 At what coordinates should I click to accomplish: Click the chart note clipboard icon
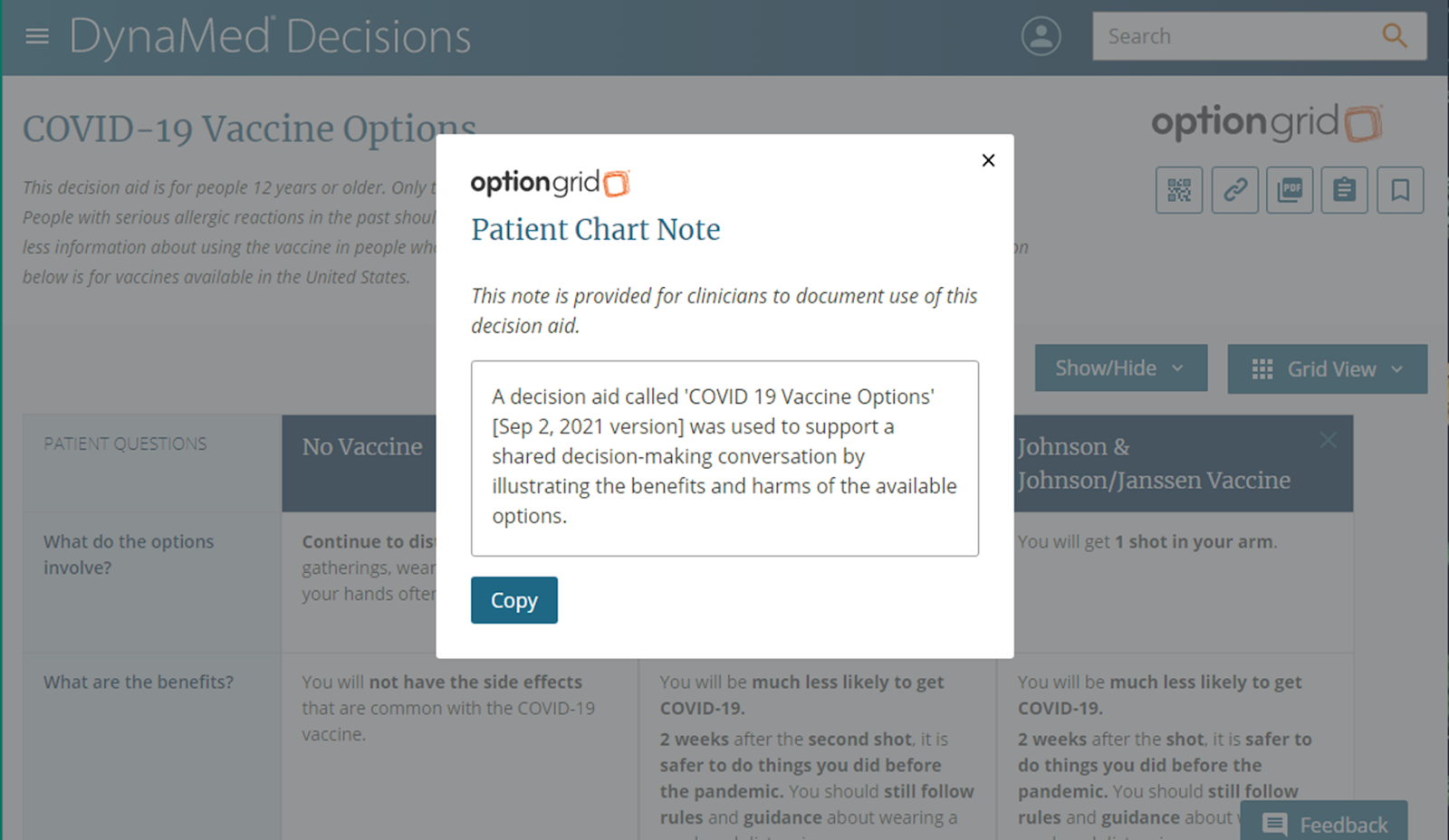tap(1345, 190)
